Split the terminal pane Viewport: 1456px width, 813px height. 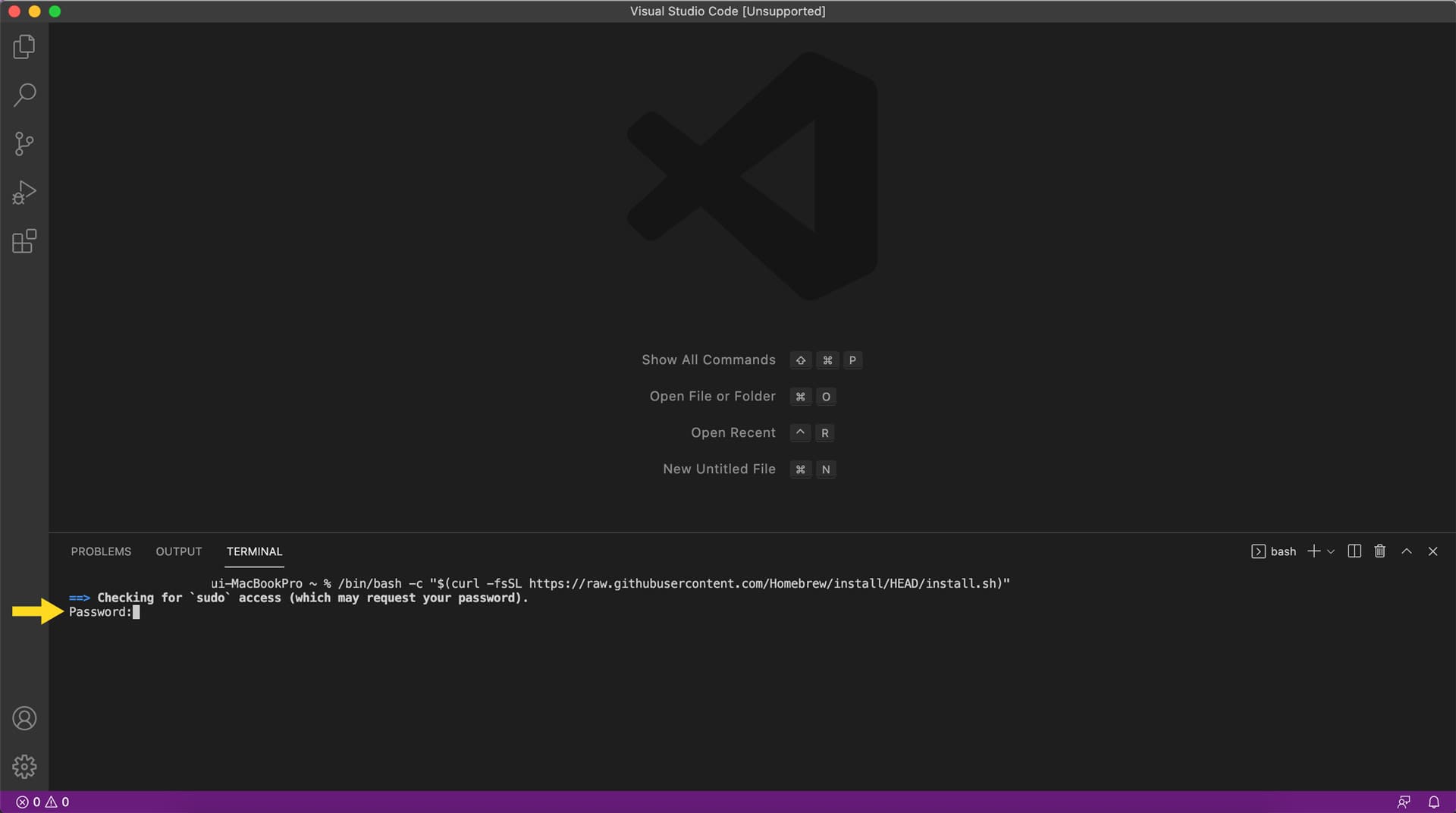(1354, 551)
